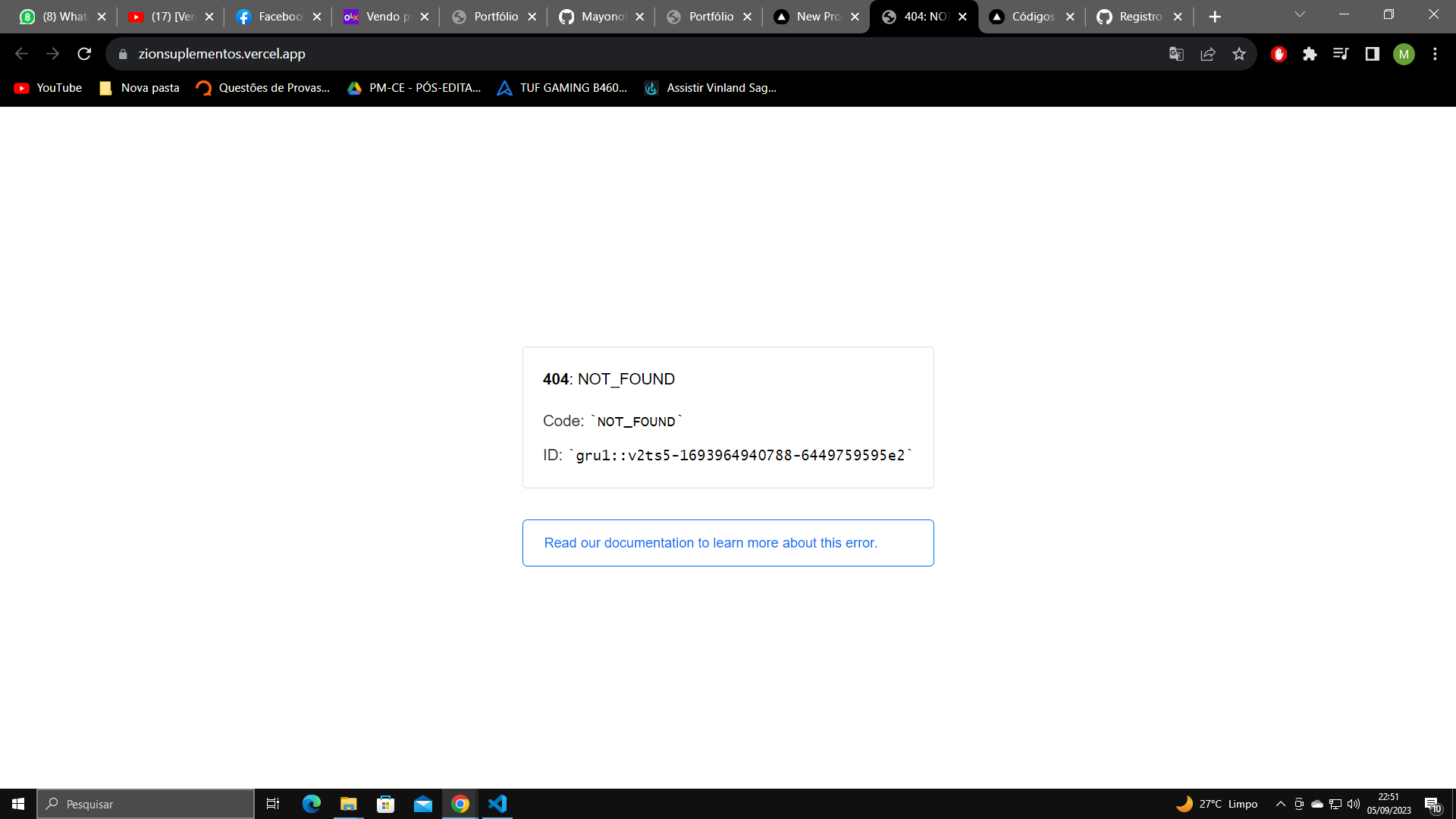Open Microsoft Store from the taskbar
This screenshot has height=819, width=1456.
point(385,804)
